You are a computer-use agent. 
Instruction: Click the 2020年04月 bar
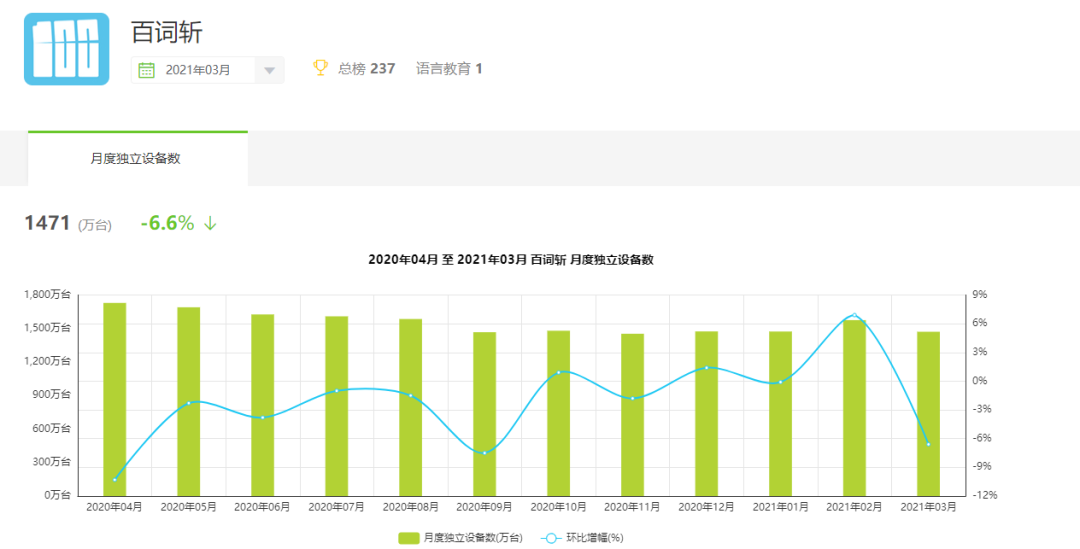coord(114,400)
